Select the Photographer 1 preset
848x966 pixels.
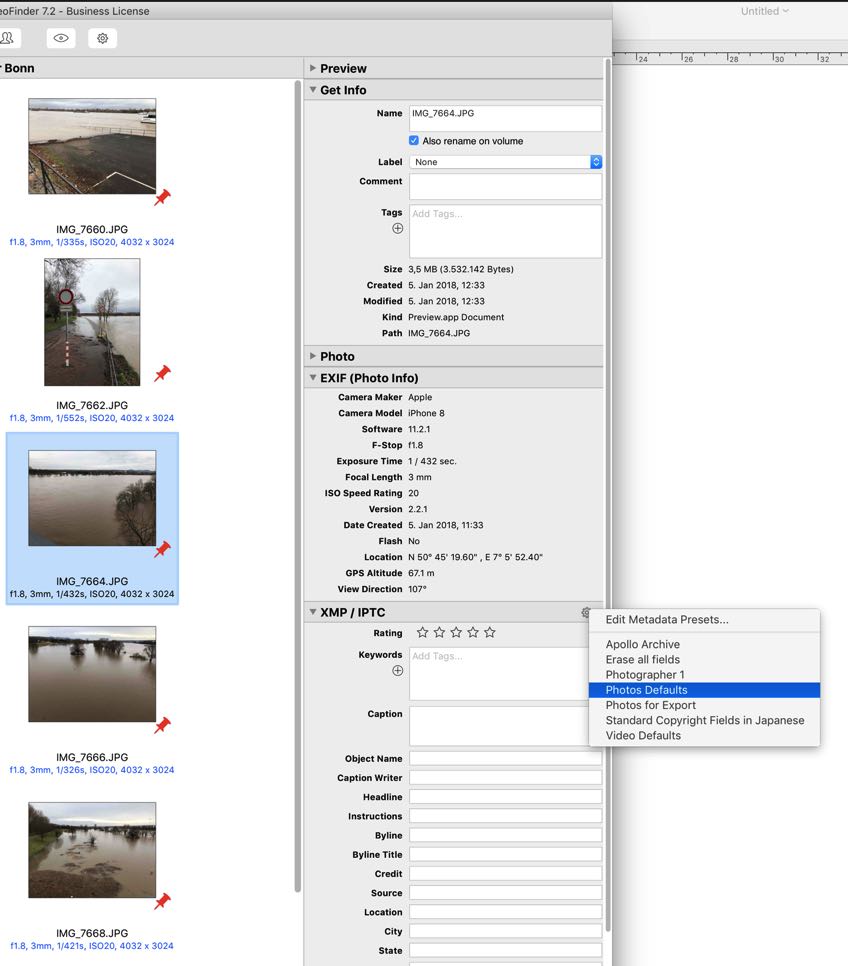pos(704,675)
